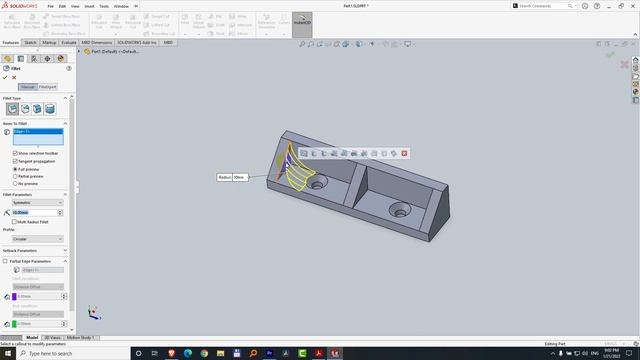Enable Partial Edge Parameters checkbox
Screen dimensions: 640x360
(x=5, y=261)
